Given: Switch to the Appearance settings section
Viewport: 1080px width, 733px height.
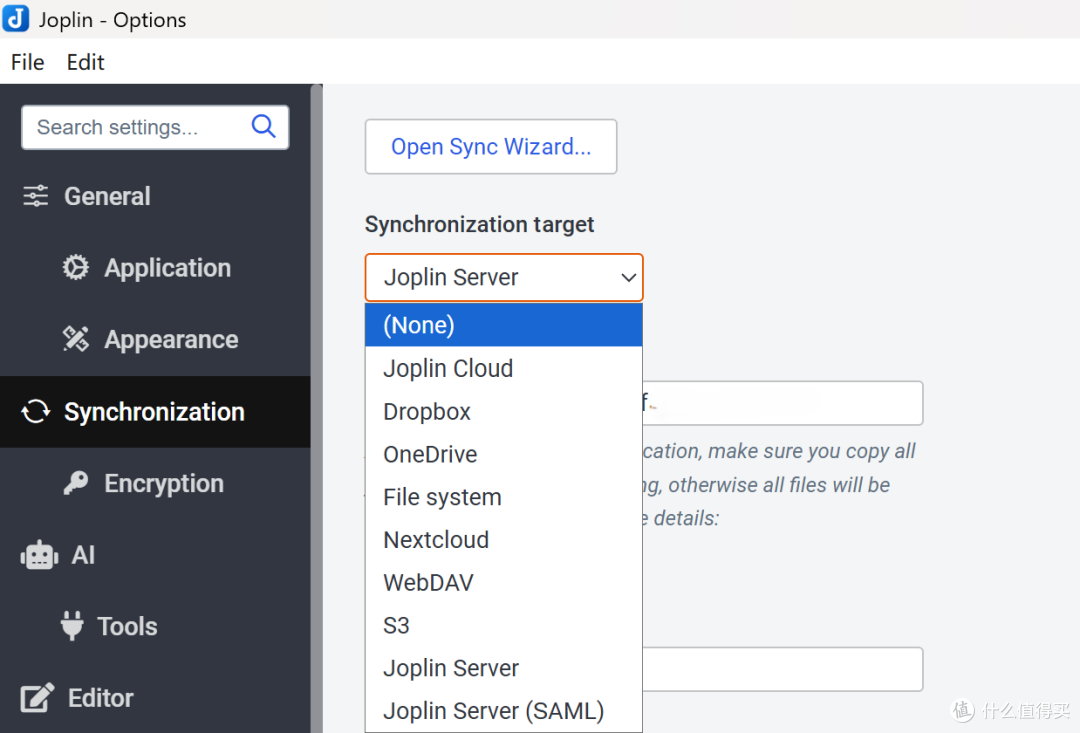Looking at the screenshot, I should [155, 340].
